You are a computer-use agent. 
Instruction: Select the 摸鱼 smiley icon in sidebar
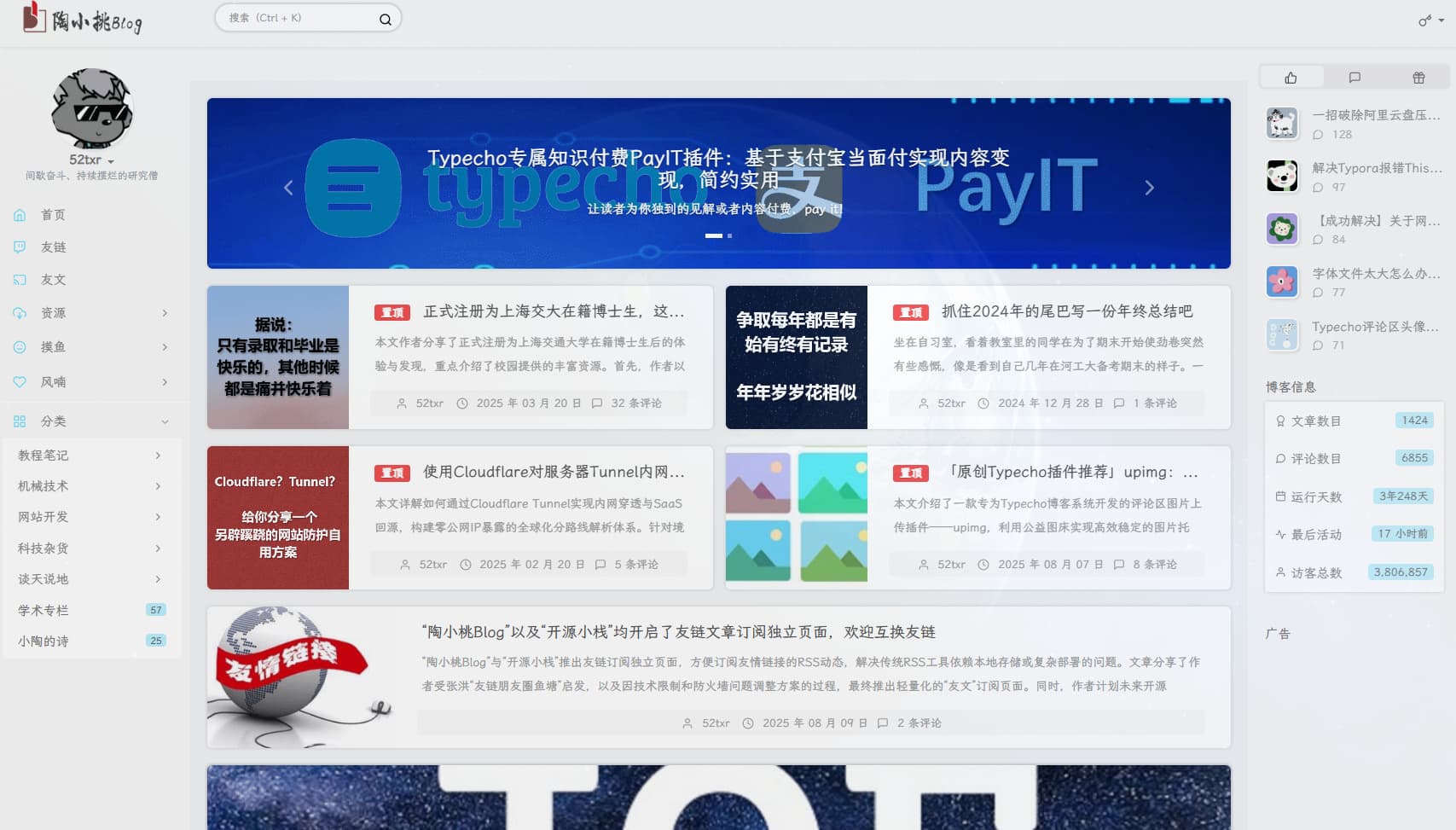tap(19, 347)
